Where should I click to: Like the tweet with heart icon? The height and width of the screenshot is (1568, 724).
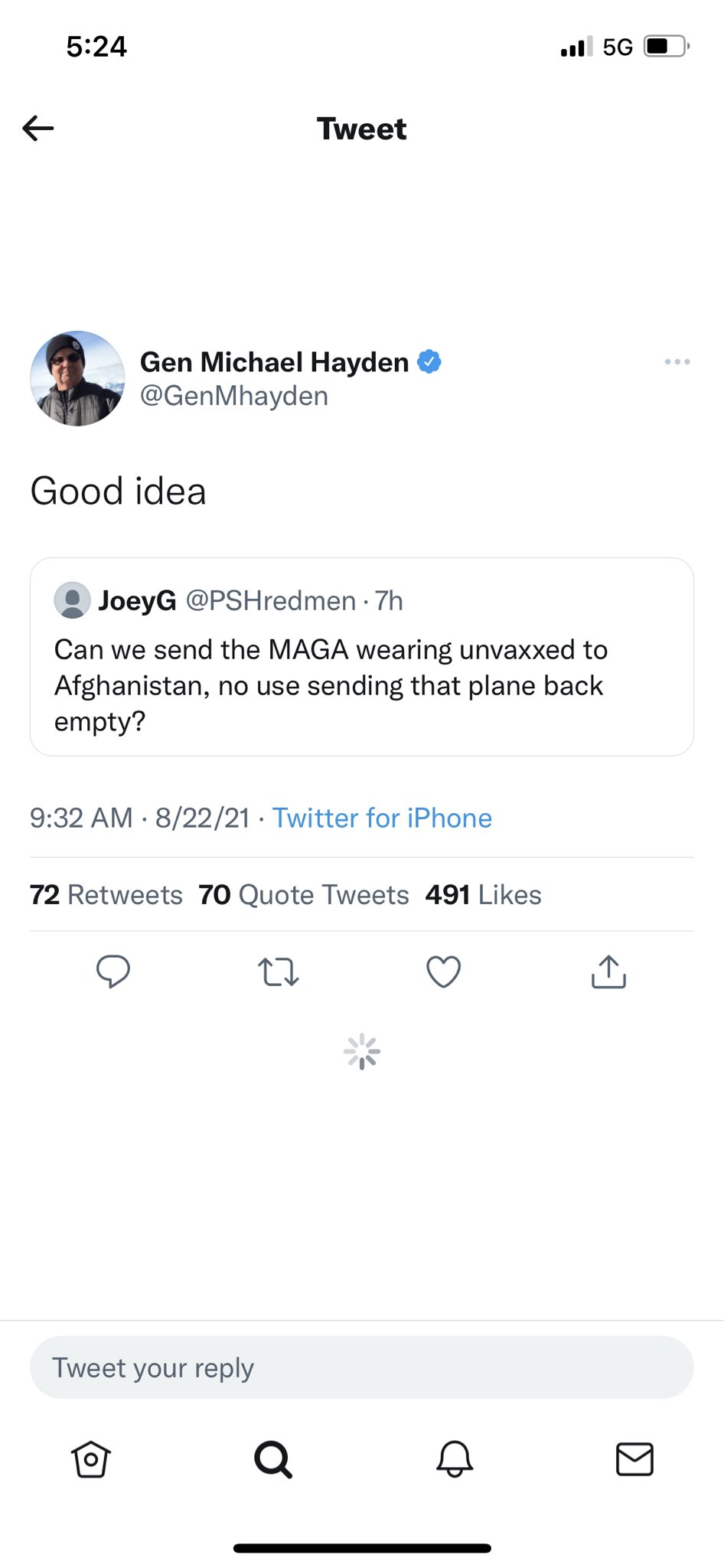[x=444, y=972]
